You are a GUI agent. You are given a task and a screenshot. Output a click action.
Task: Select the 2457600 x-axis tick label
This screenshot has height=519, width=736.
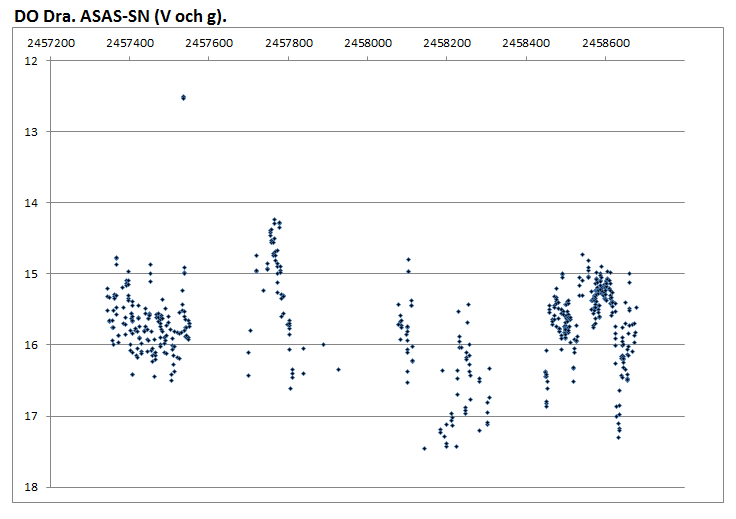click(x=209, y=44)
